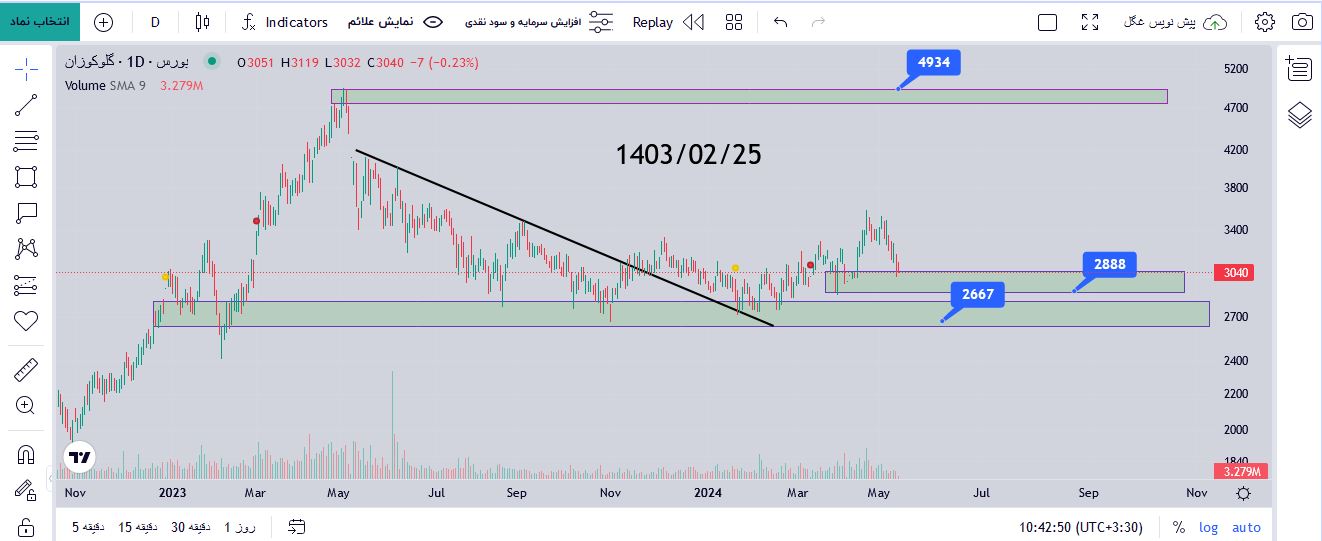Click the 5200 price axis label
Screen dimensions: 1322x541
[x=1236, y=69]
